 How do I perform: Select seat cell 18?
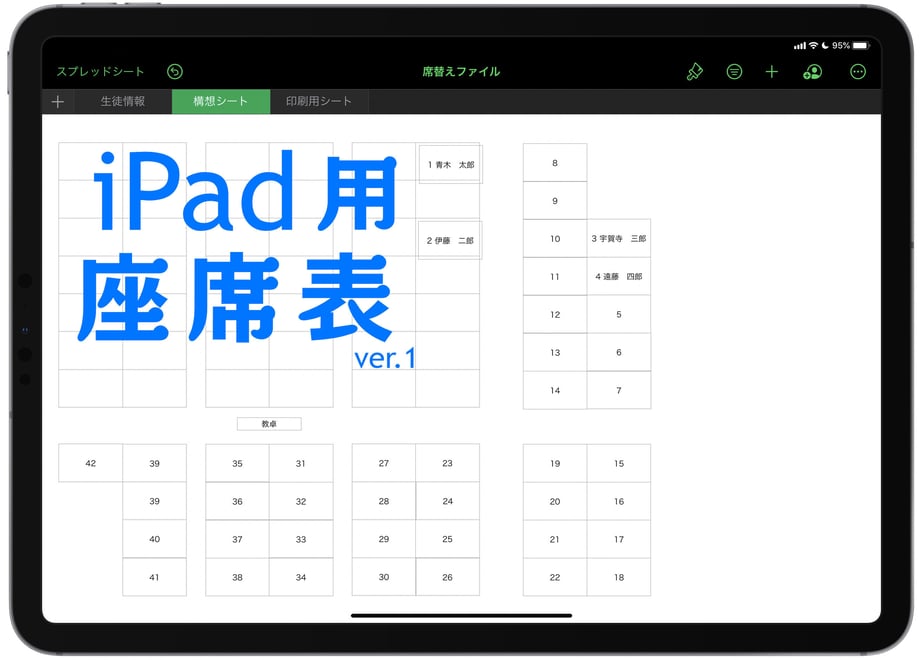click(619, 577)
